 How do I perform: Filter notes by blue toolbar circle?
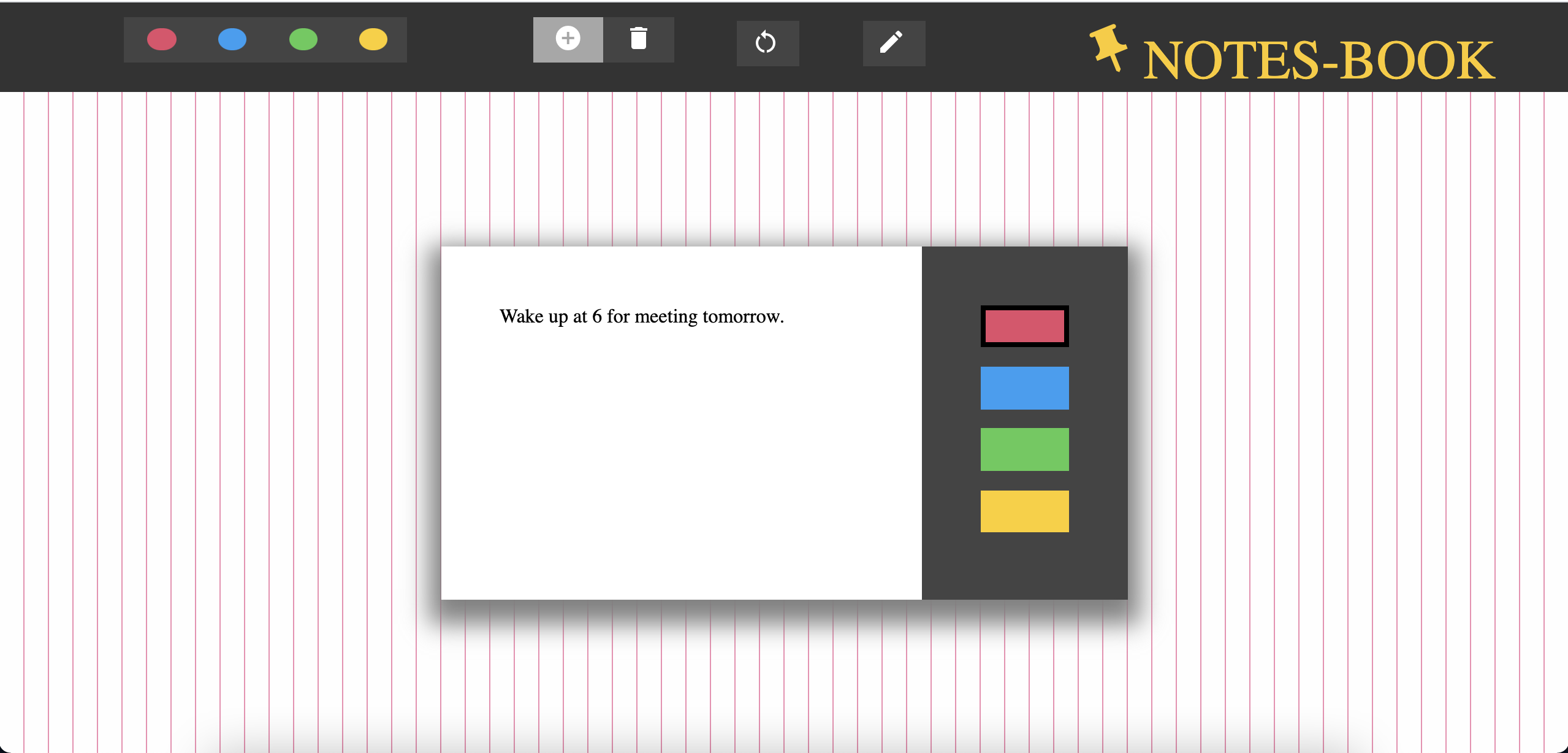(x=232, y=39)
